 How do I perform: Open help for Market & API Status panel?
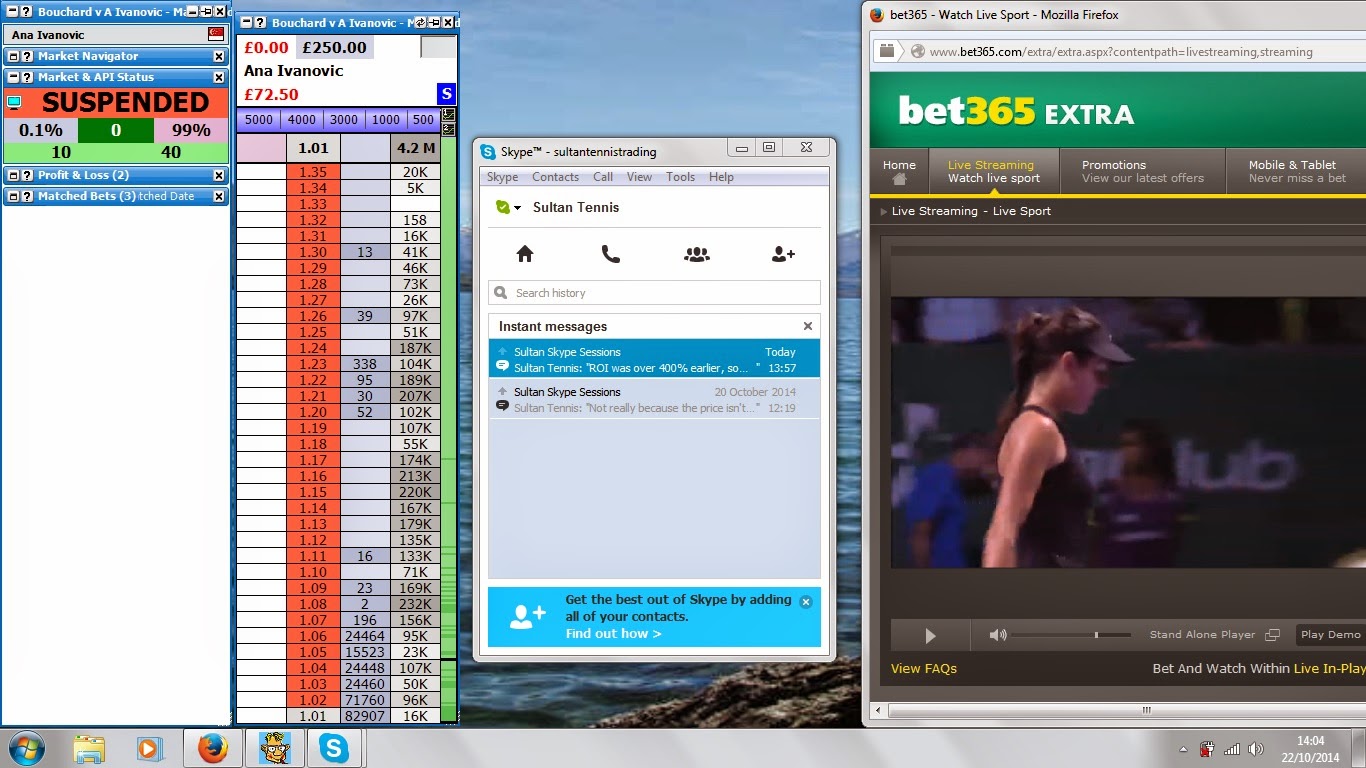26,77
